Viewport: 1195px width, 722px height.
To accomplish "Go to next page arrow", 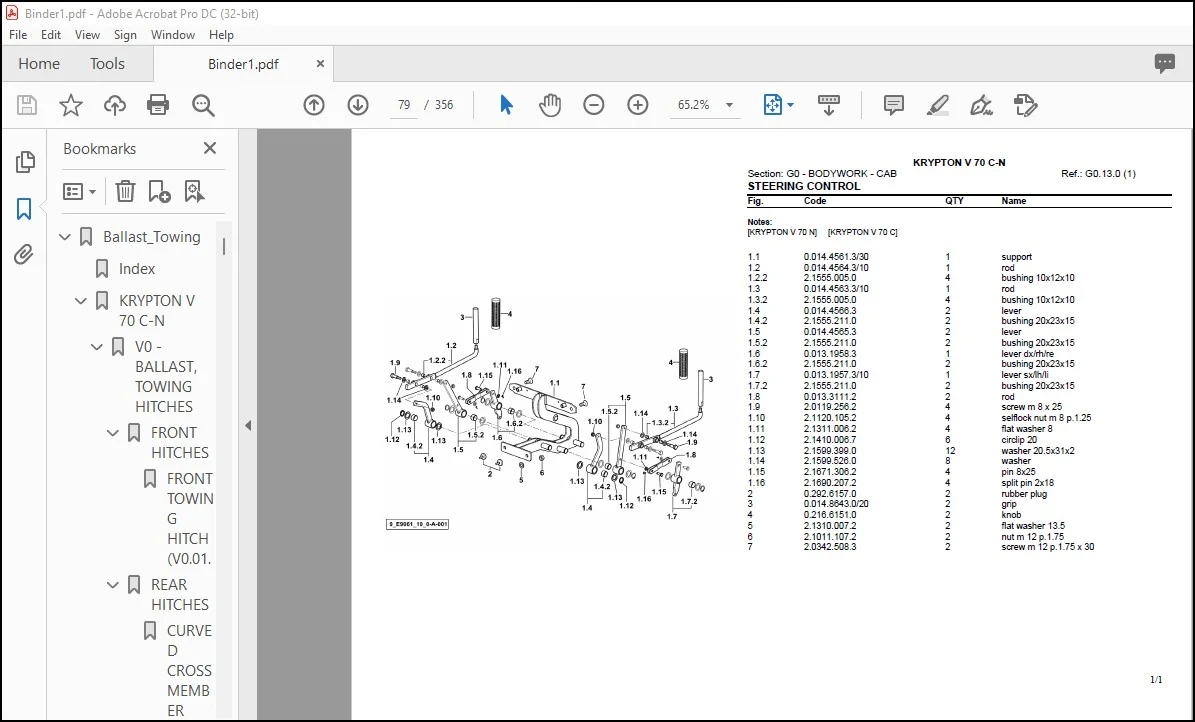I will (x=358, y=105).
